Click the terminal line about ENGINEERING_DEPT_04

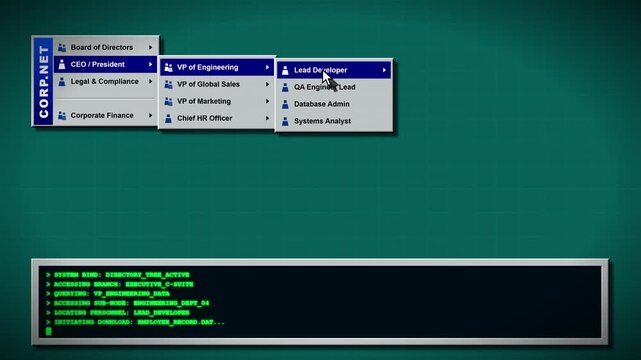(128, 303)
